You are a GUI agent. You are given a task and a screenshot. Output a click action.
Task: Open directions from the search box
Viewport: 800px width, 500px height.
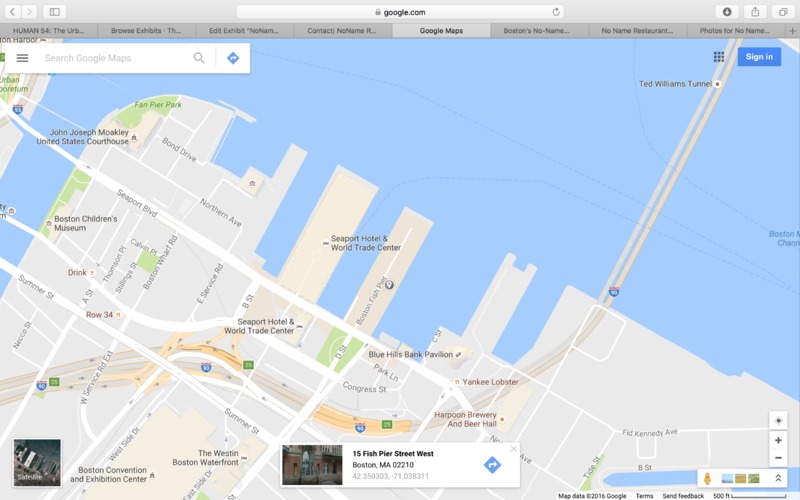tap(233, 58)
